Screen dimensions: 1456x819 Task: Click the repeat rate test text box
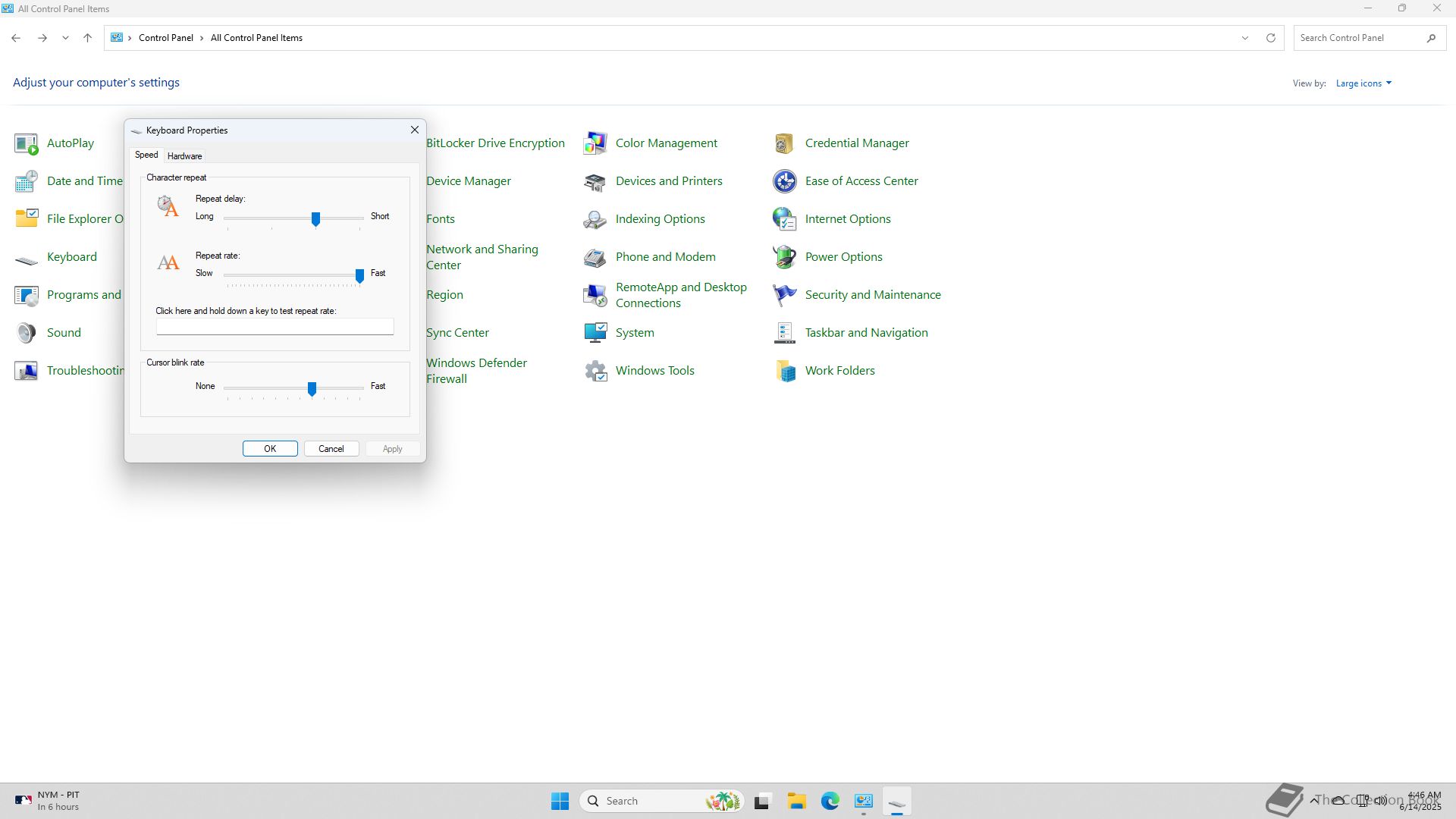(x=275, y=327)
